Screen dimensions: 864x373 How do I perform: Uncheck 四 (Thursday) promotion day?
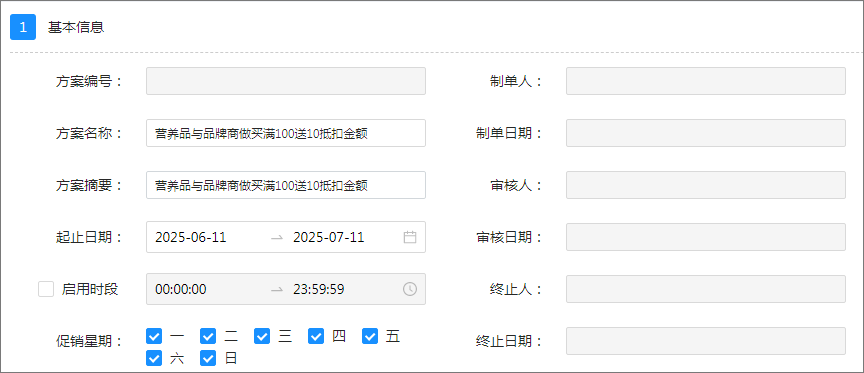(x=316, y=336)
